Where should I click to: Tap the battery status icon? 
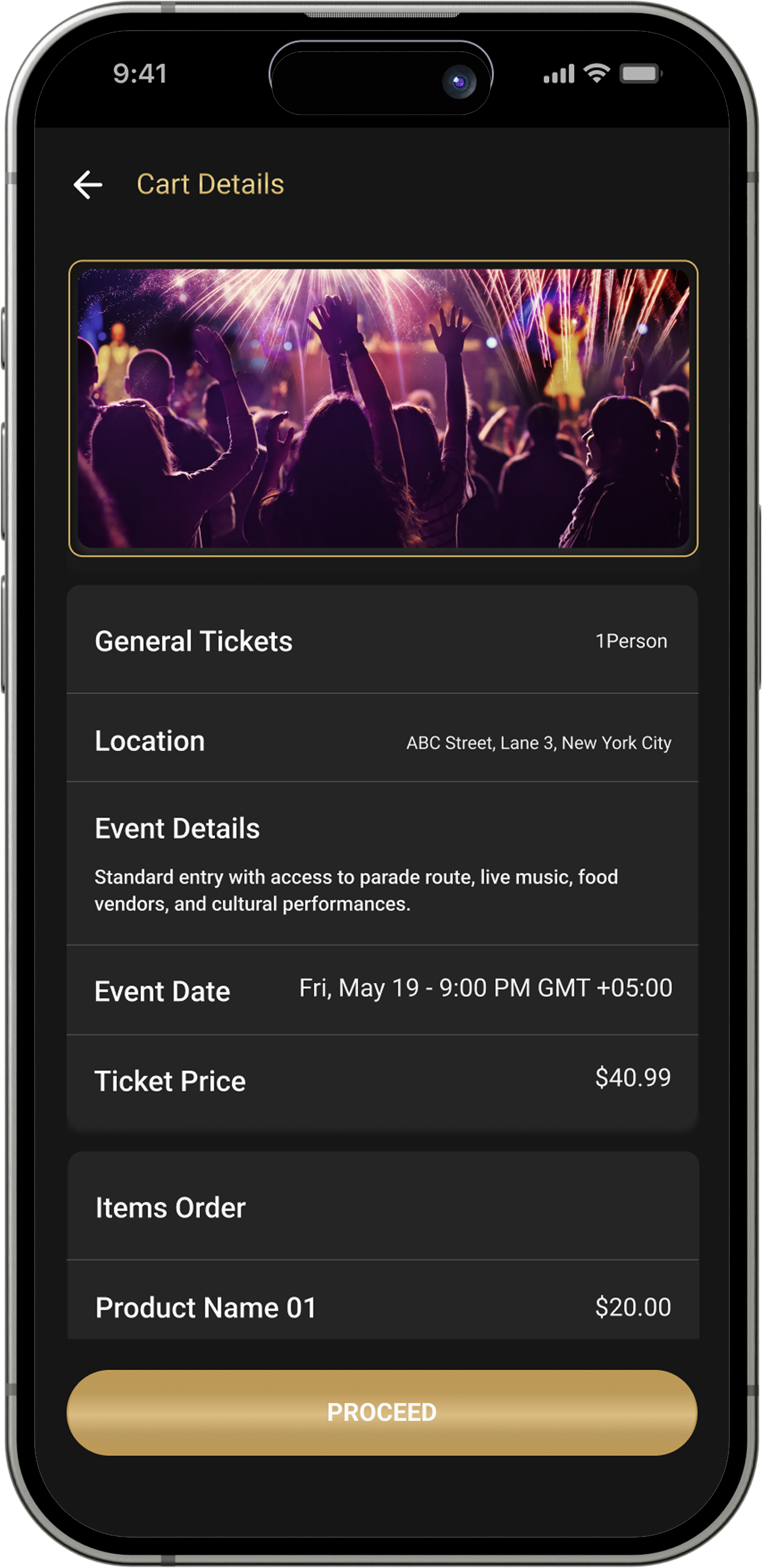pyautogui.click(x=640, y=74)
